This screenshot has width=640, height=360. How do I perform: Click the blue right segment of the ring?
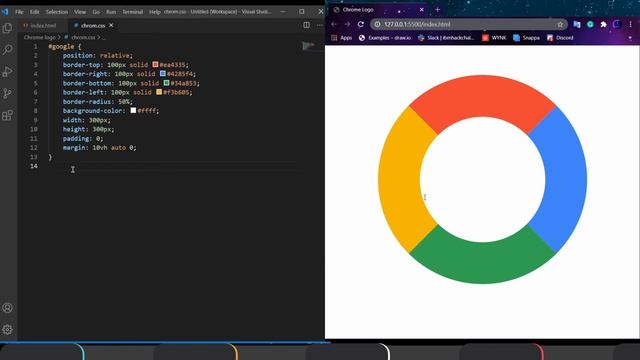pos(566,180)
